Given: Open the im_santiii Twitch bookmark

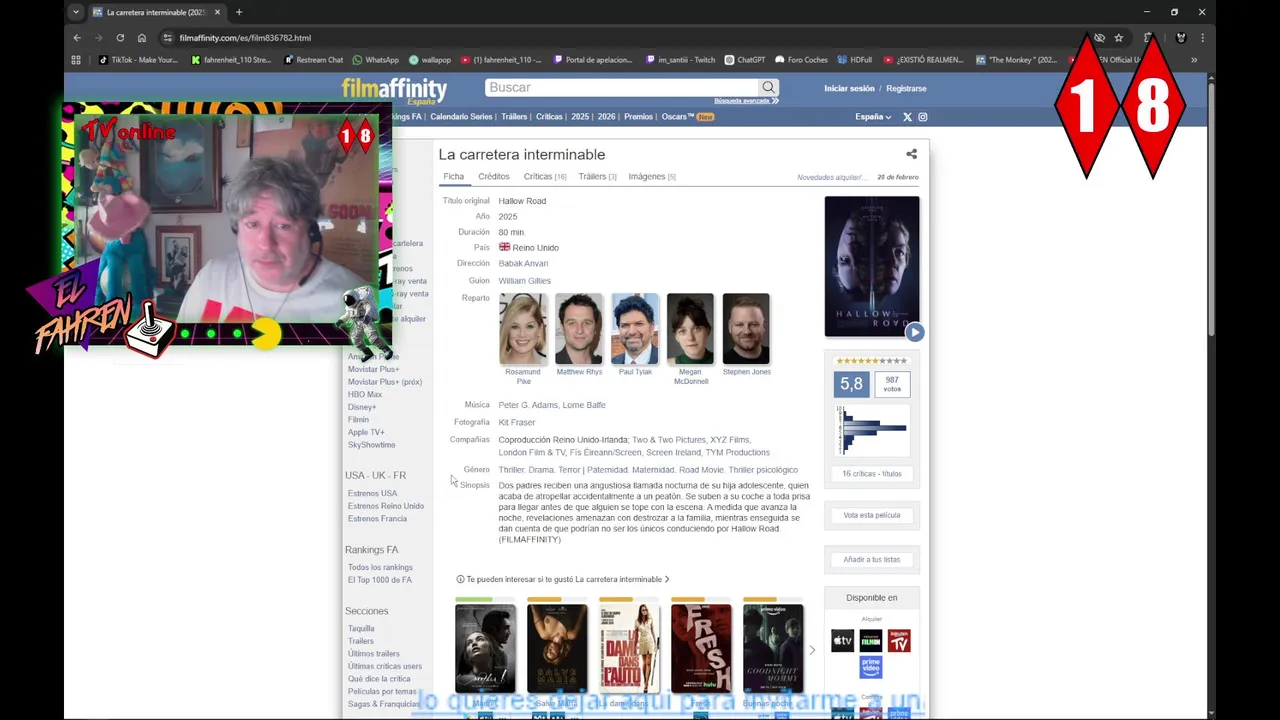Looking at the screenshot, I should (x=681, y=60).
